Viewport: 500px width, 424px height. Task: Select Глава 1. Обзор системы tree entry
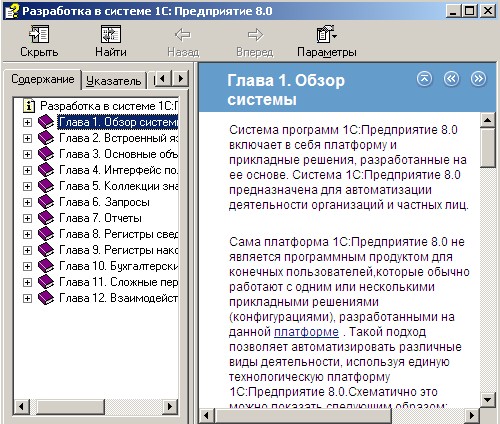[x=118, y=122]
